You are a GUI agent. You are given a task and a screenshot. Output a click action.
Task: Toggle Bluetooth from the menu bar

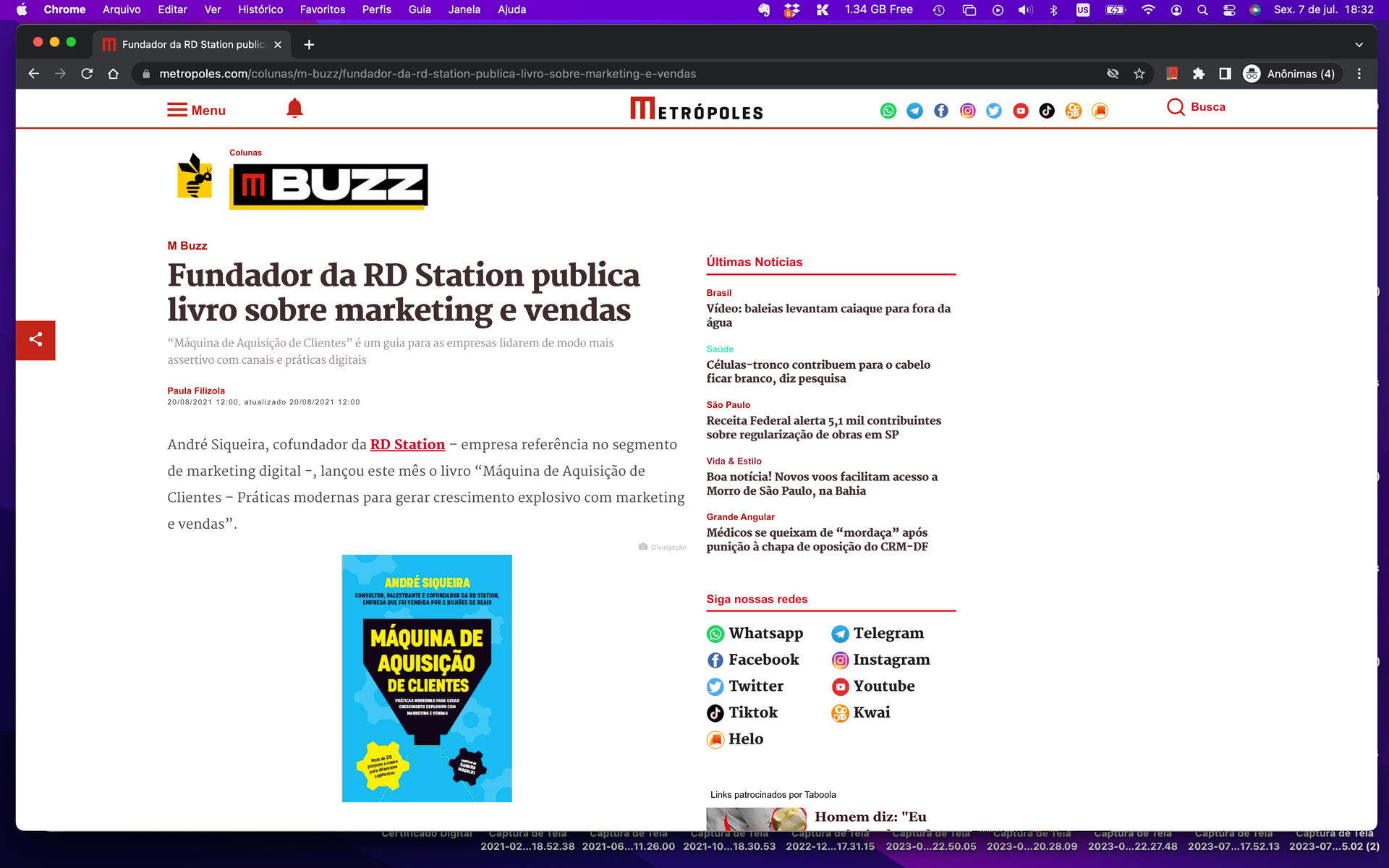[x=1054, y=10]
